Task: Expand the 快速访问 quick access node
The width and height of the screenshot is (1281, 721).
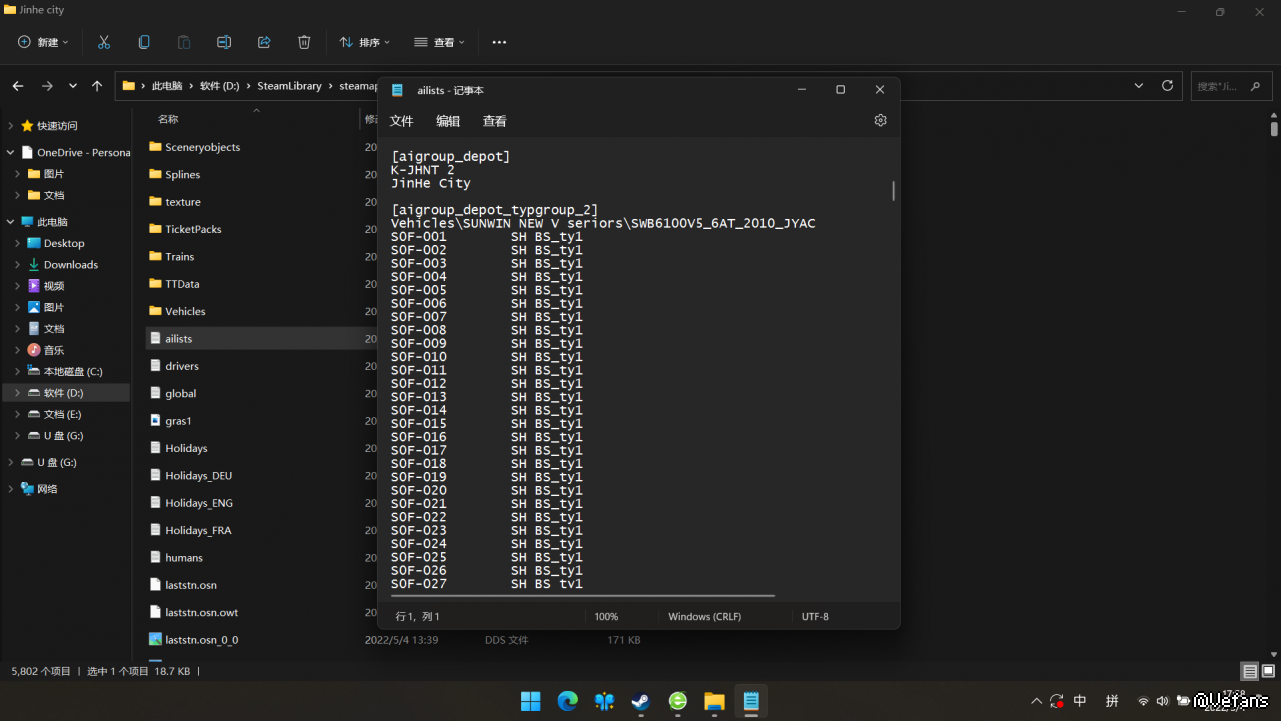Action: point(11,126)
